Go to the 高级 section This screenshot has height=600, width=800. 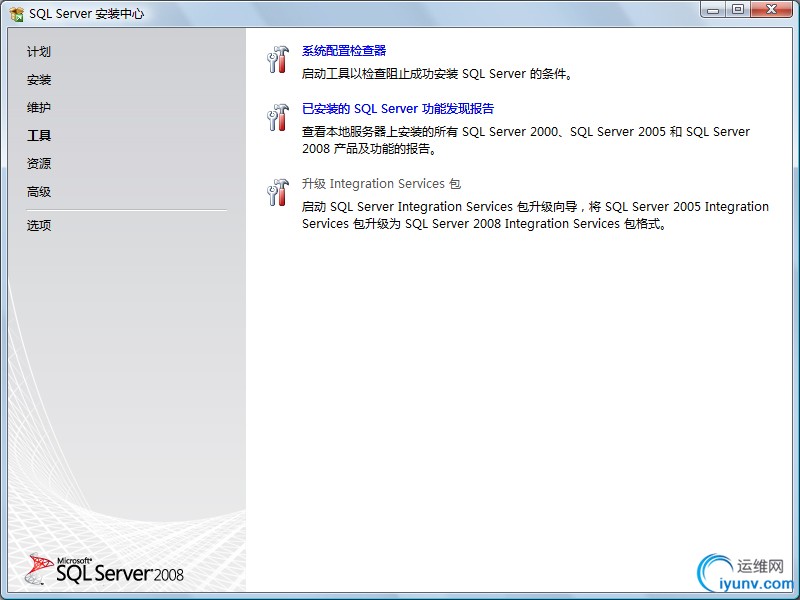click(39, 192)
